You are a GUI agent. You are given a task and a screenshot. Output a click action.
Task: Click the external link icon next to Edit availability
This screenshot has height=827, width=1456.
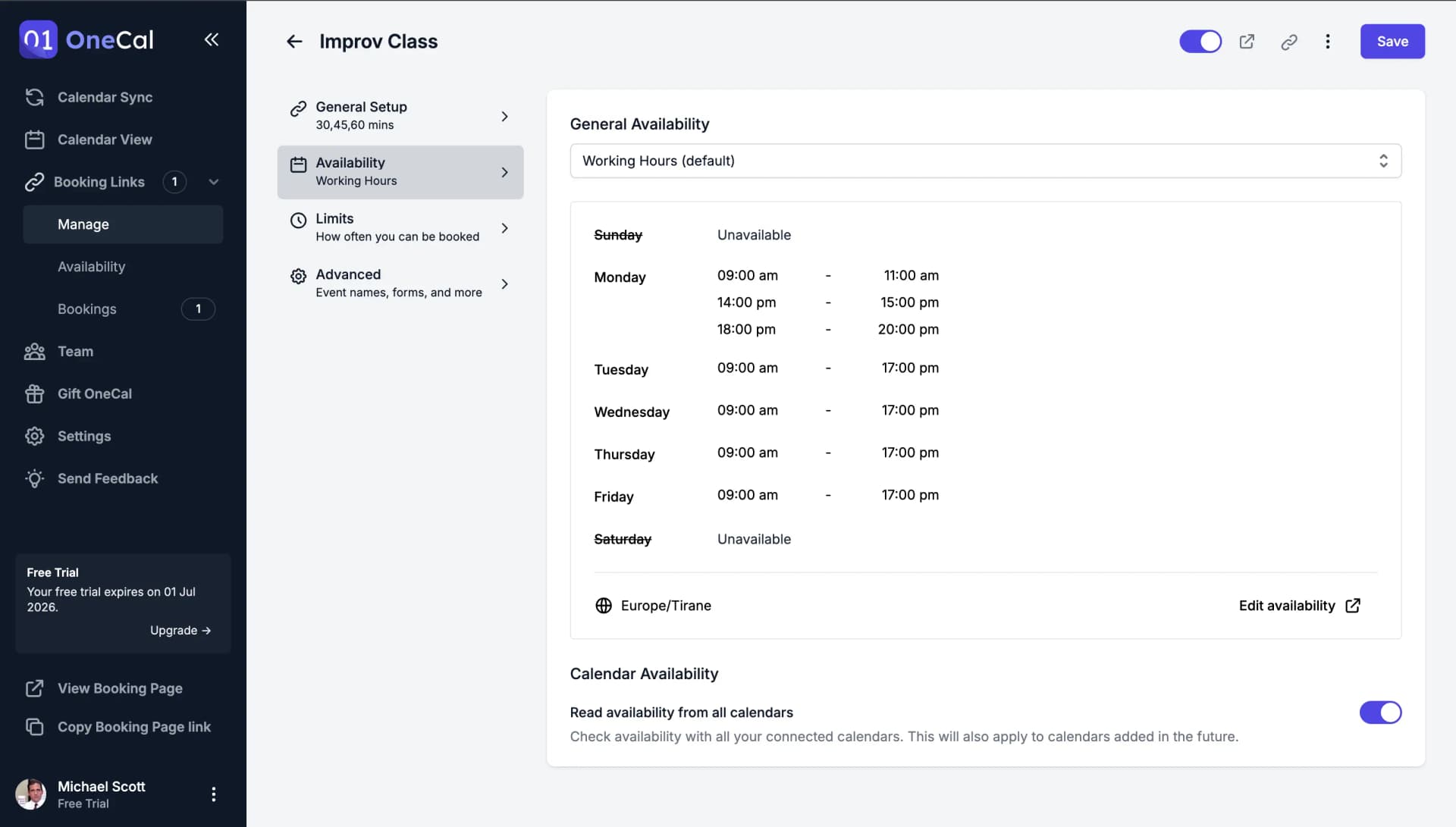click(1353, 605)
